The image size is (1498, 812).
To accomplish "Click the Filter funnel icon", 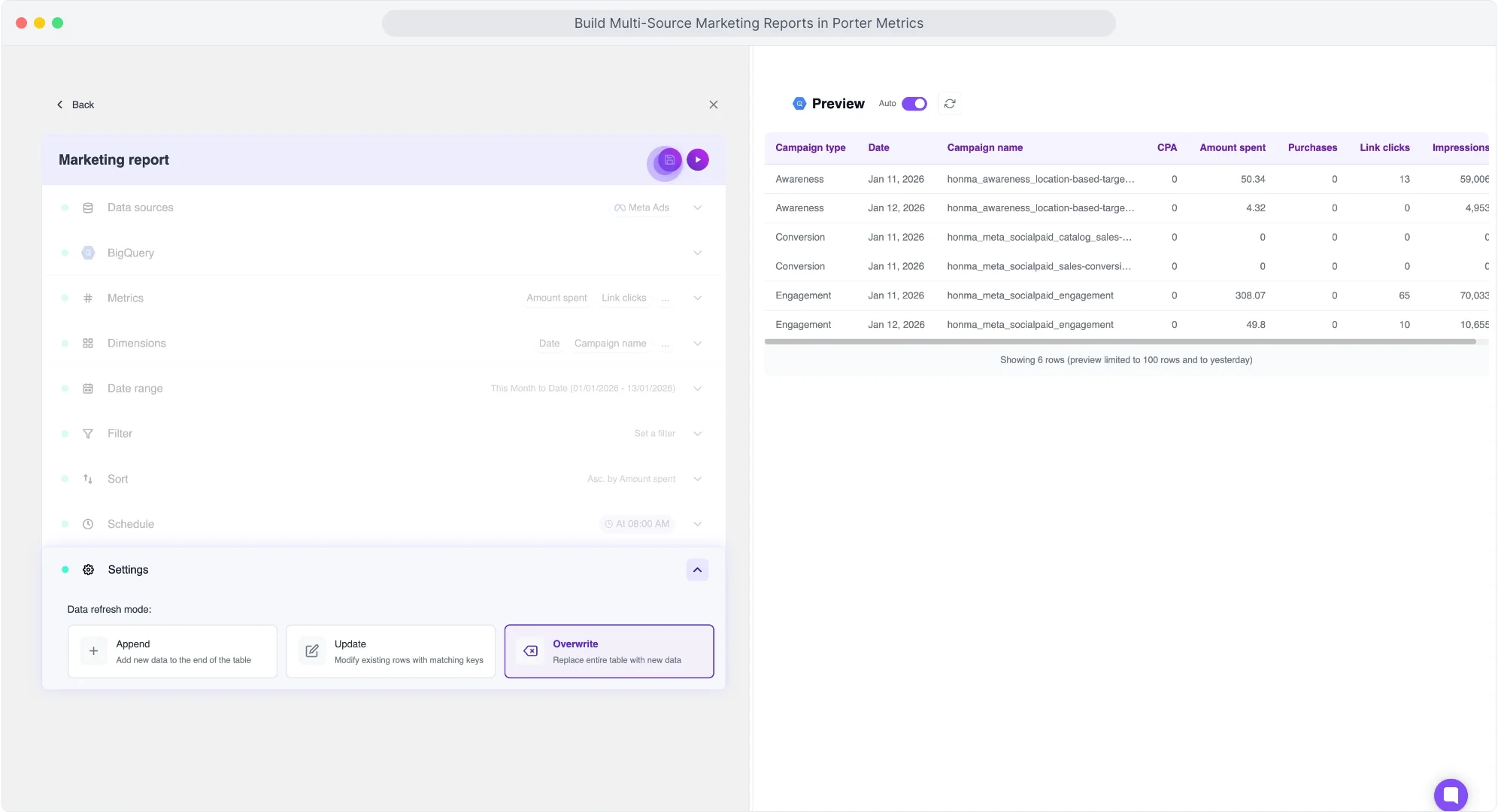I will point(88,433).
